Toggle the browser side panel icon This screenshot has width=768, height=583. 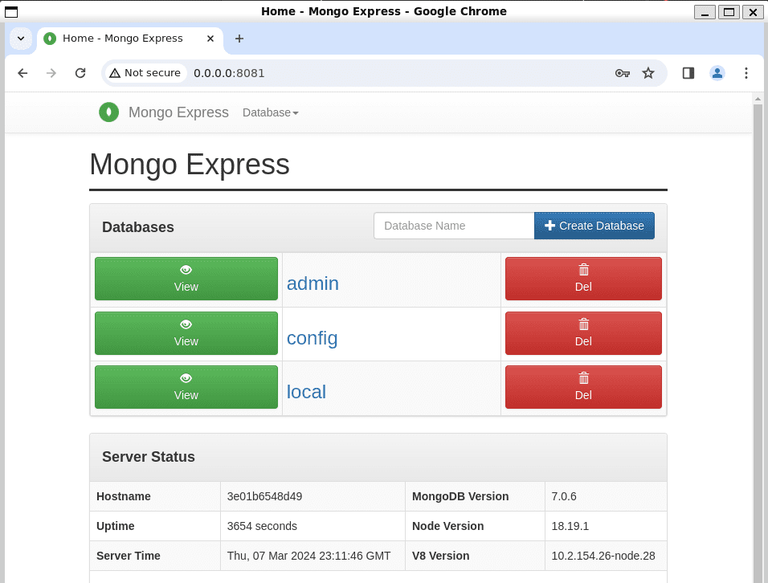688,73
